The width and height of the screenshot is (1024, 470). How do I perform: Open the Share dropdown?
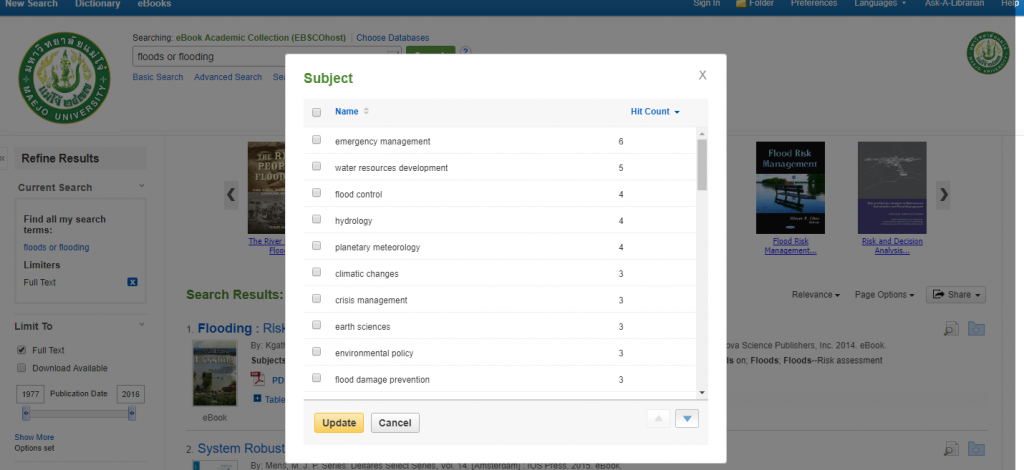pyautogui.click(x=955, y=295)
